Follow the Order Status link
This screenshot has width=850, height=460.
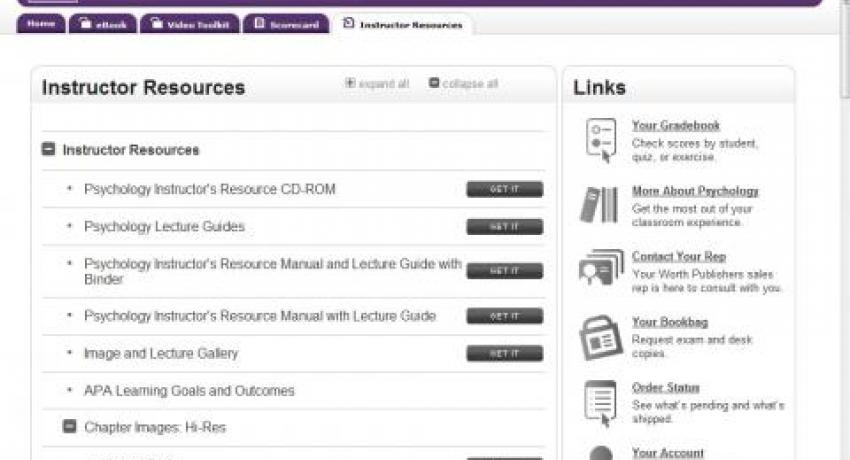[x=666, y=388]
